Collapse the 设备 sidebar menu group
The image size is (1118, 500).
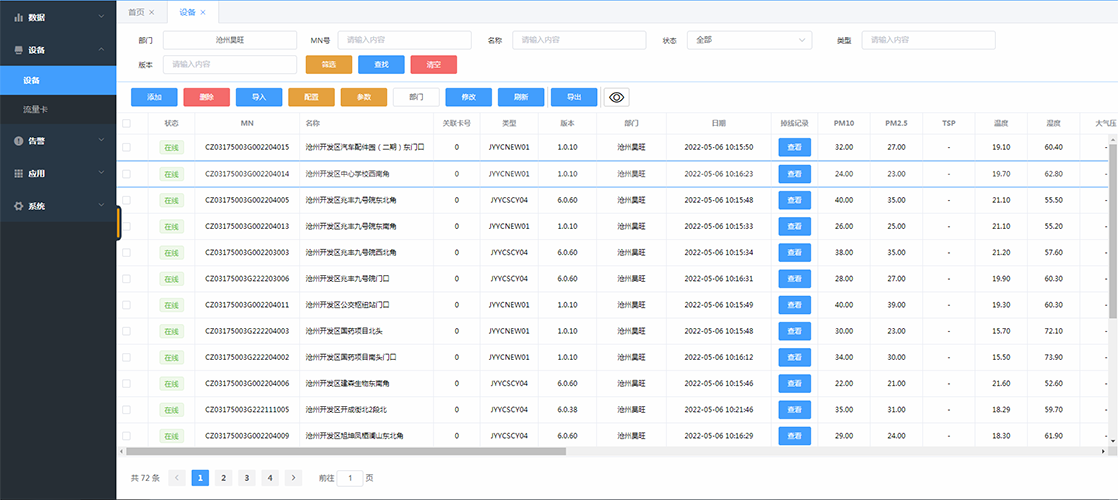tap(58, 49)
